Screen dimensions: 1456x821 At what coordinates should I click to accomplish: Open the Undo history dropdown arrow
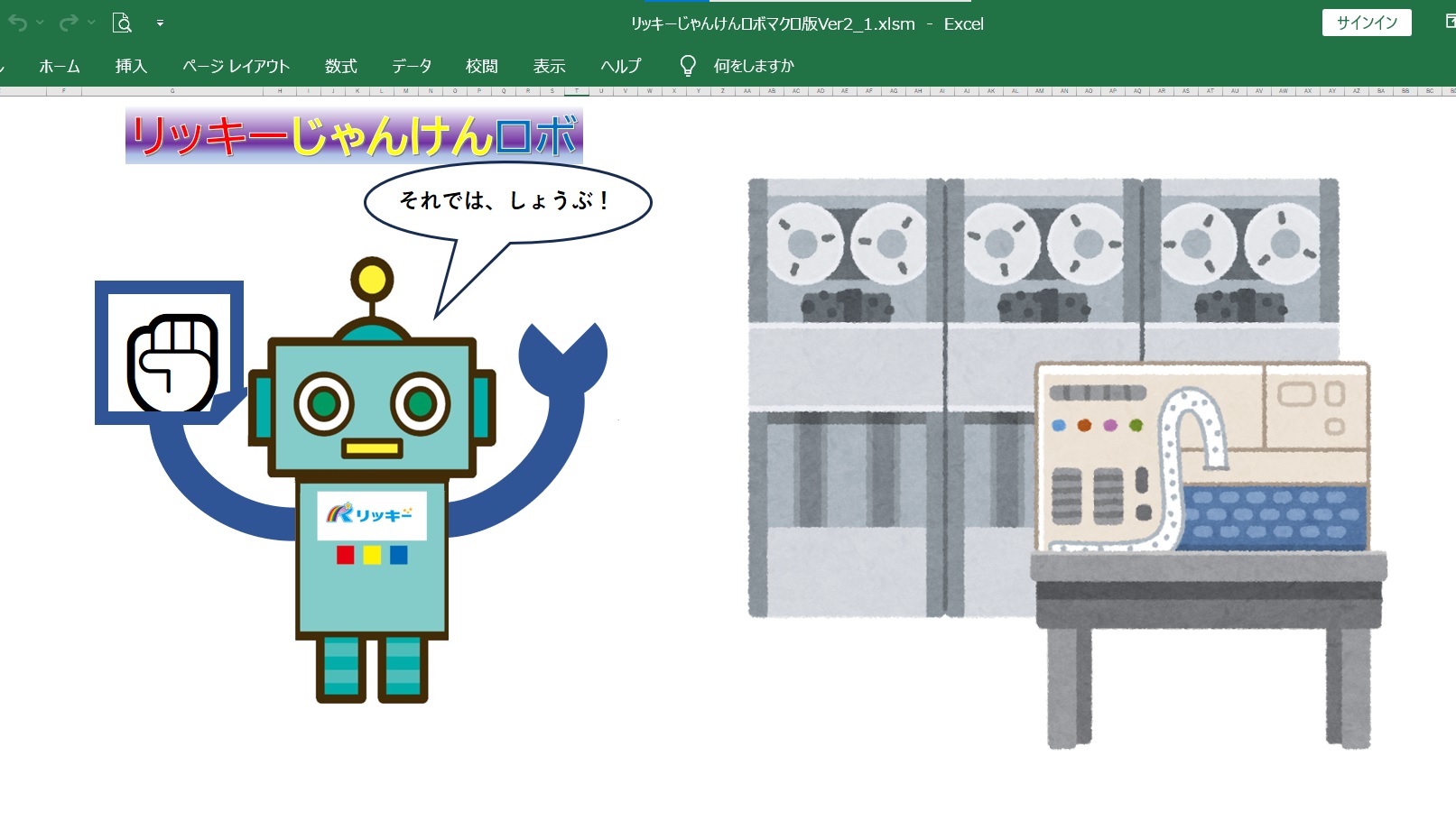click(x=40, y=23)
